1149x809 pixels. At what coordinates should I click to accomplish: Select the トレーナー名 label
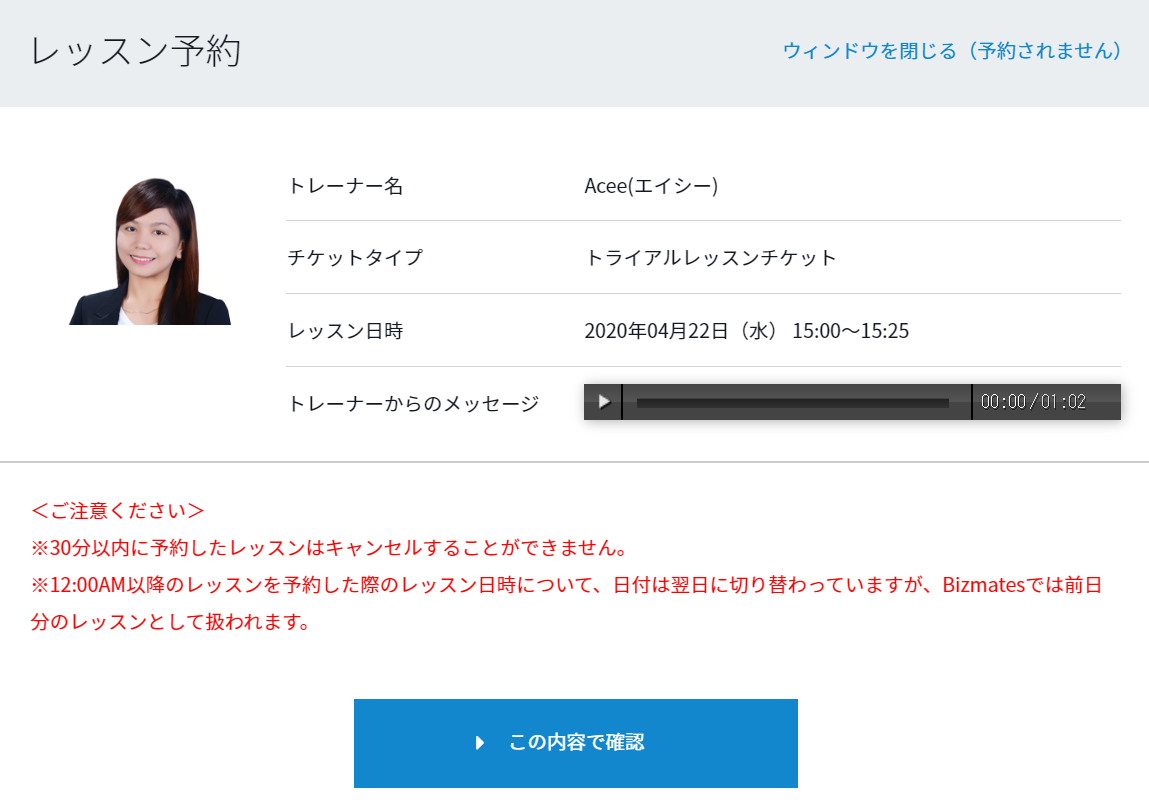345,186
